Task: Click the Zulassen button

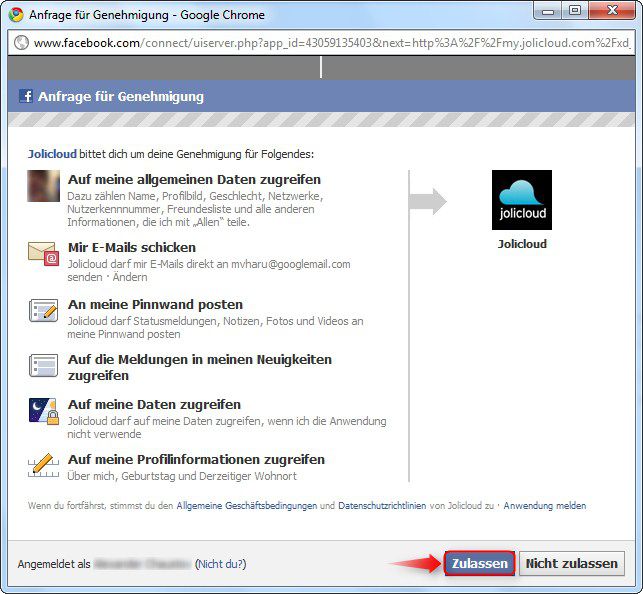Action: click(x=479, y=563)
